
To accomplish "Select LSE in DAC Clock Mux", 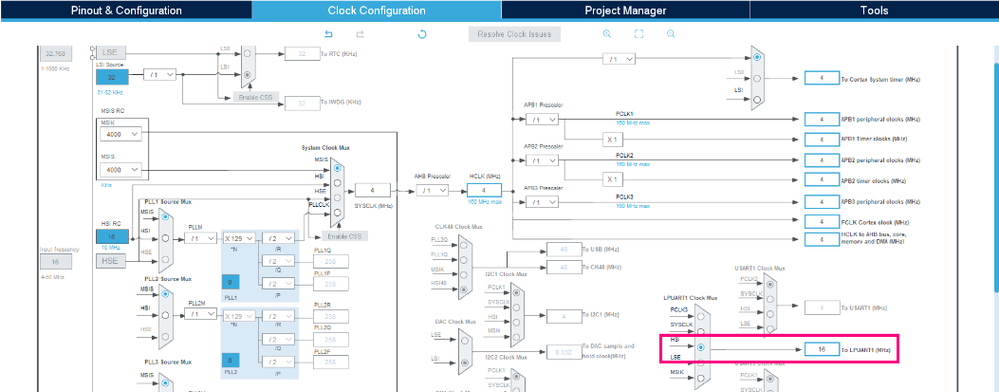I will [464, 340].
